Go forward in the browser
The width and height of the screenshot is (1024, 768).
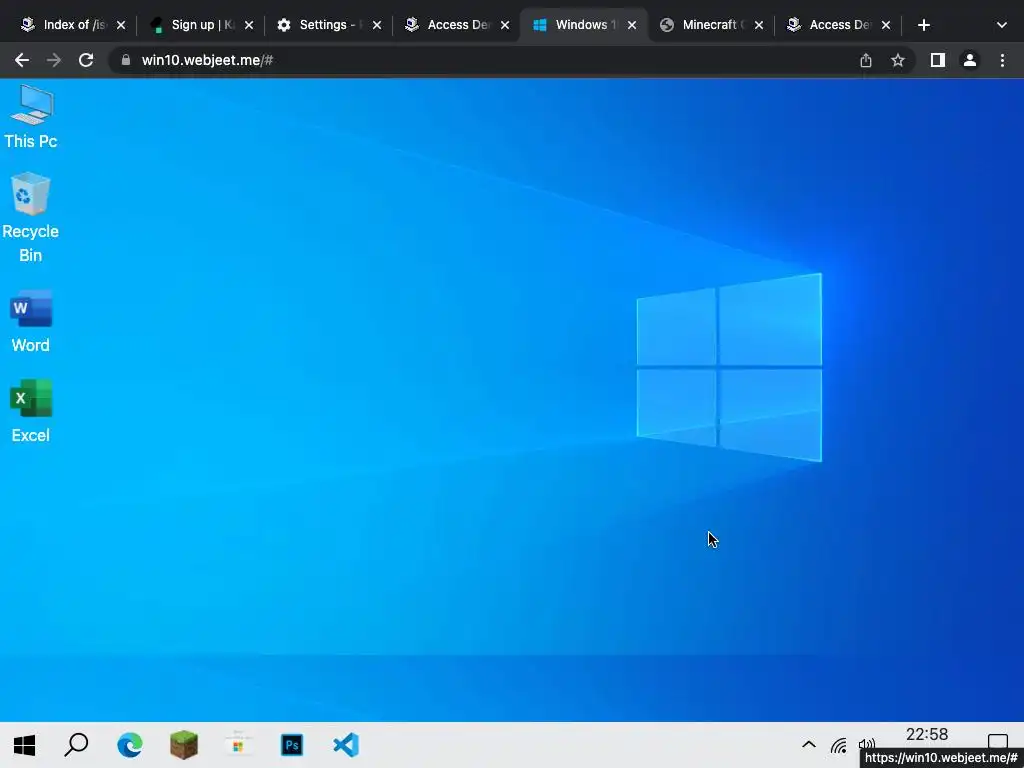[x=54, y=60]
